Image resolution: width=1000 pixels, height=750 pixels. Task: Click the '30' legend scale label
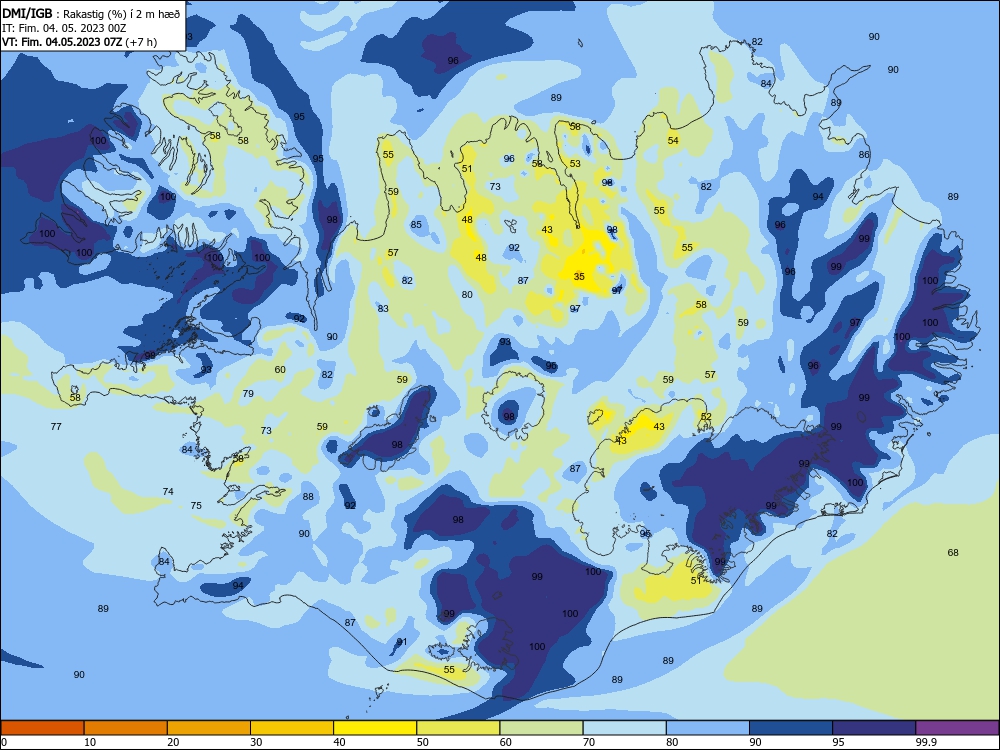[256, 742]
